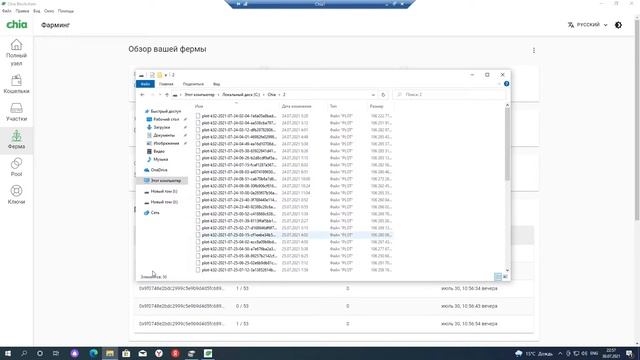Select Рабочий стол in navigation pane
The height and width of the screenshot is (360, 640).
click(x=166, y=119)
